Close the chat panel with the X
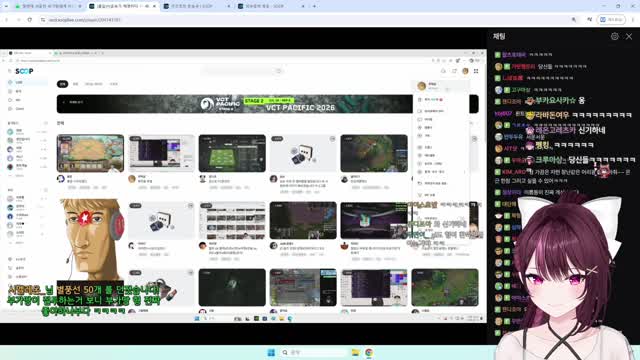 629,36
